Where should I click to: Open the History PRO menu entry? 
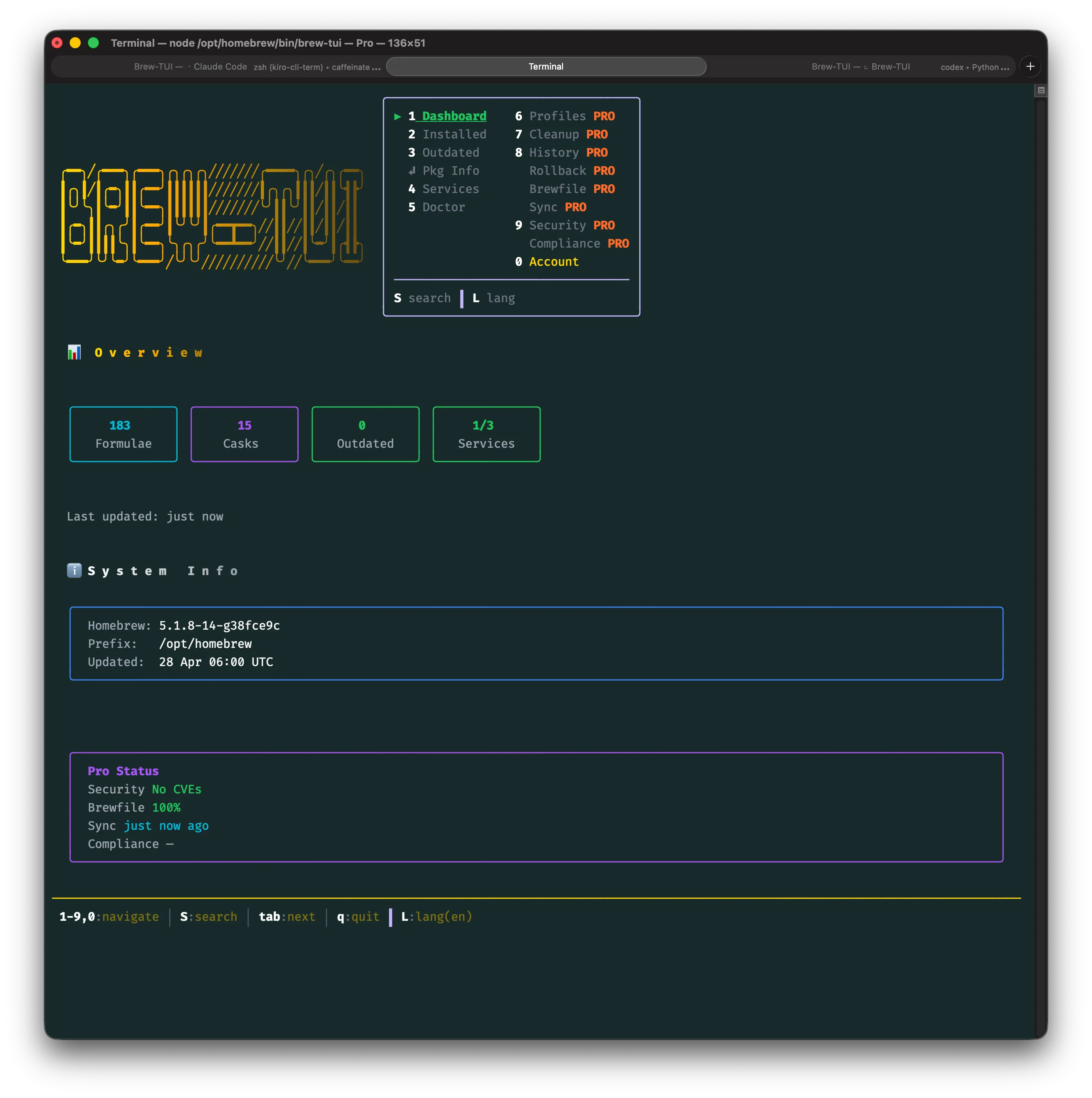click(561, 152)
